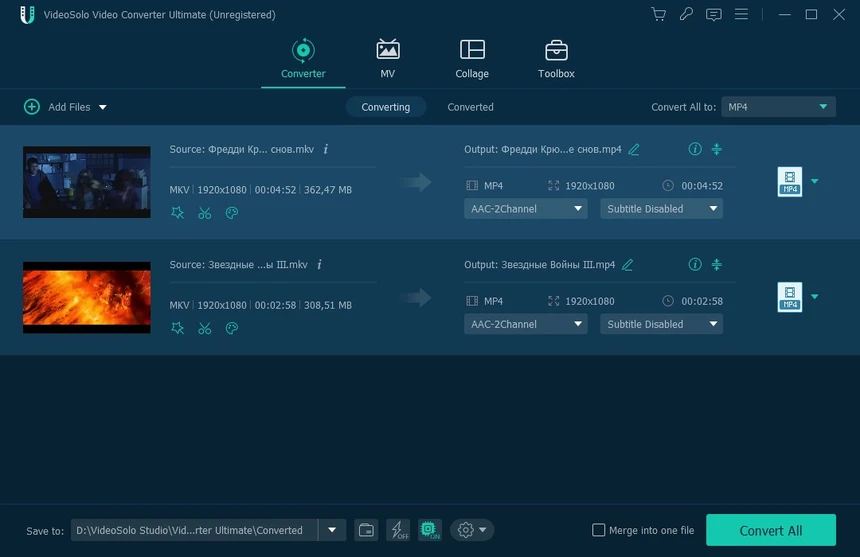Click the Save to path field

(x=194, y=530)
